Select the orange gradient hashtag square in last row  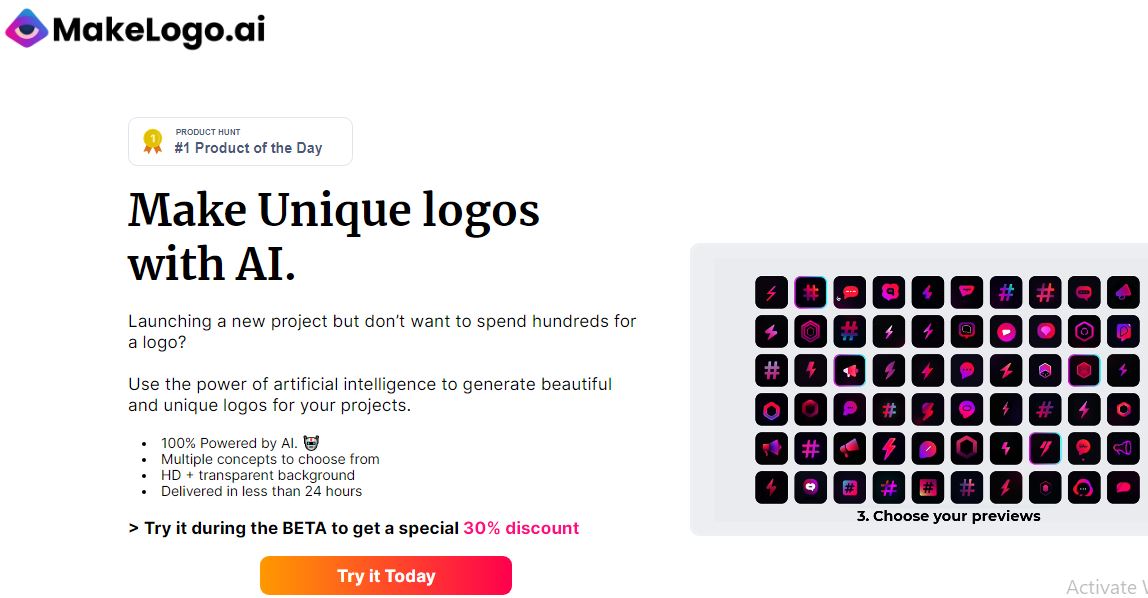[x=928, y=488]
